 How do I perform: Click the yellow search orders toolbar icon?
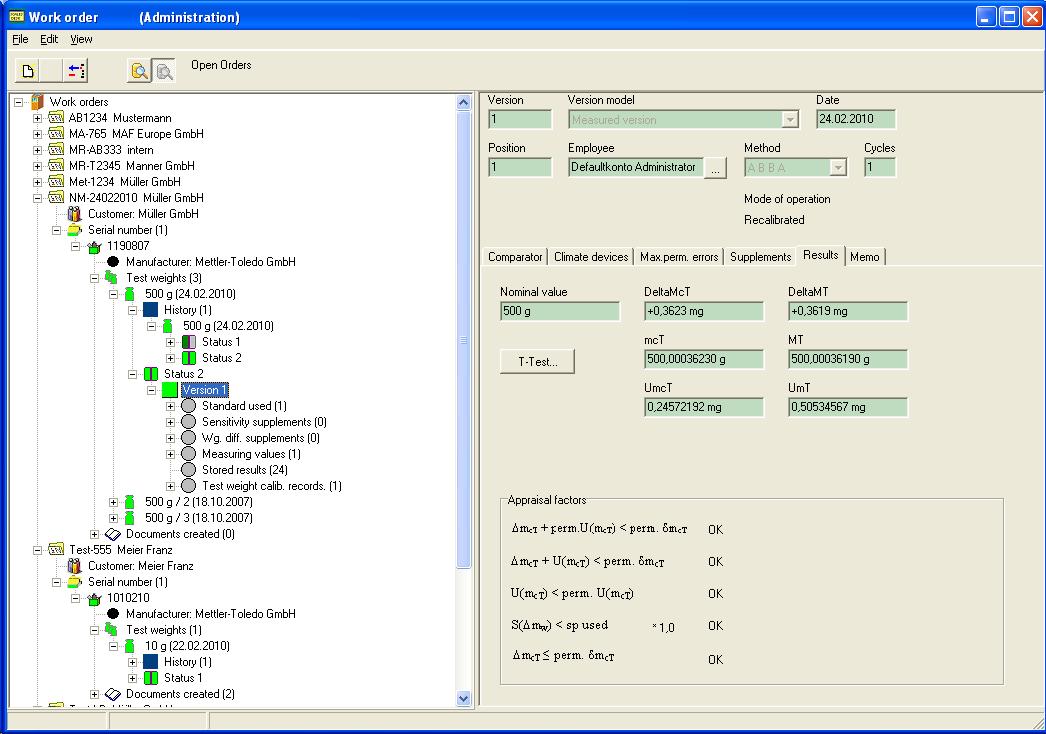[x=140, y=70]
